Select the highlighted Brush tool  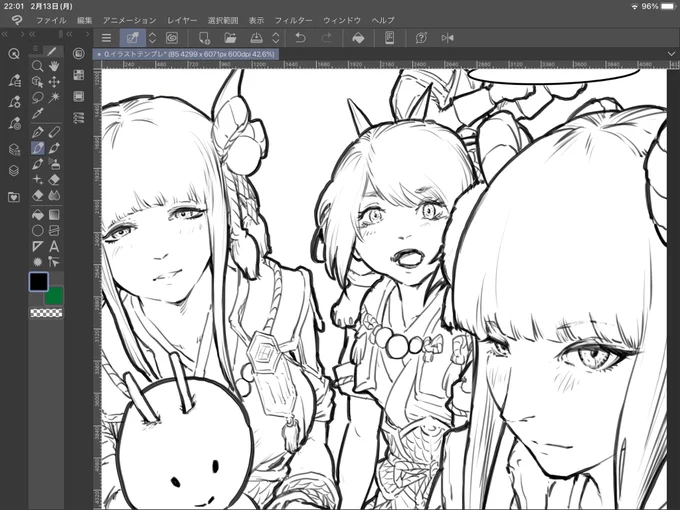(x=38, y=148)
